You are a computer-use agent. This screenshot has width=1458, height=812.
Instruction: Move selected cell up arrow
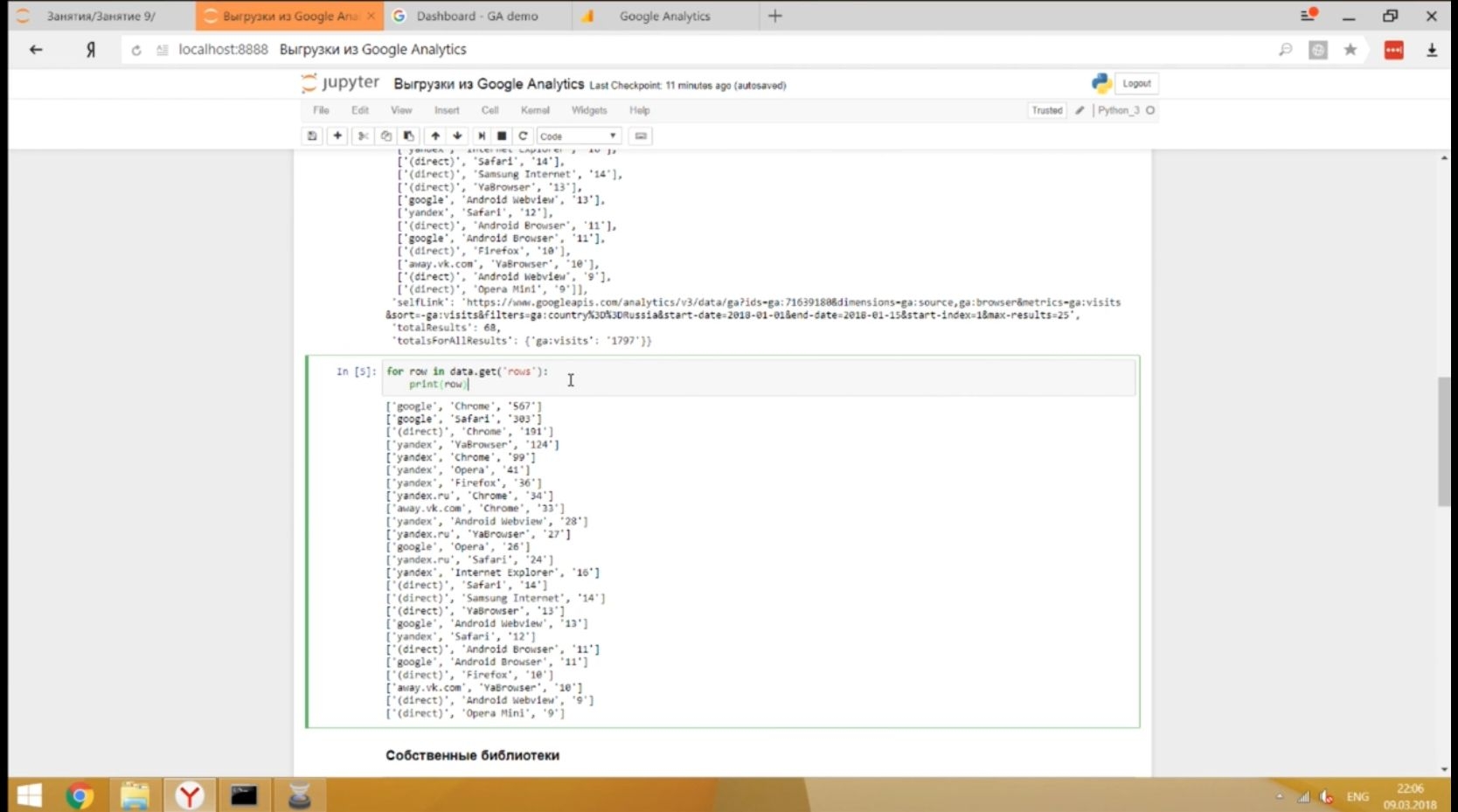[435, 136]
